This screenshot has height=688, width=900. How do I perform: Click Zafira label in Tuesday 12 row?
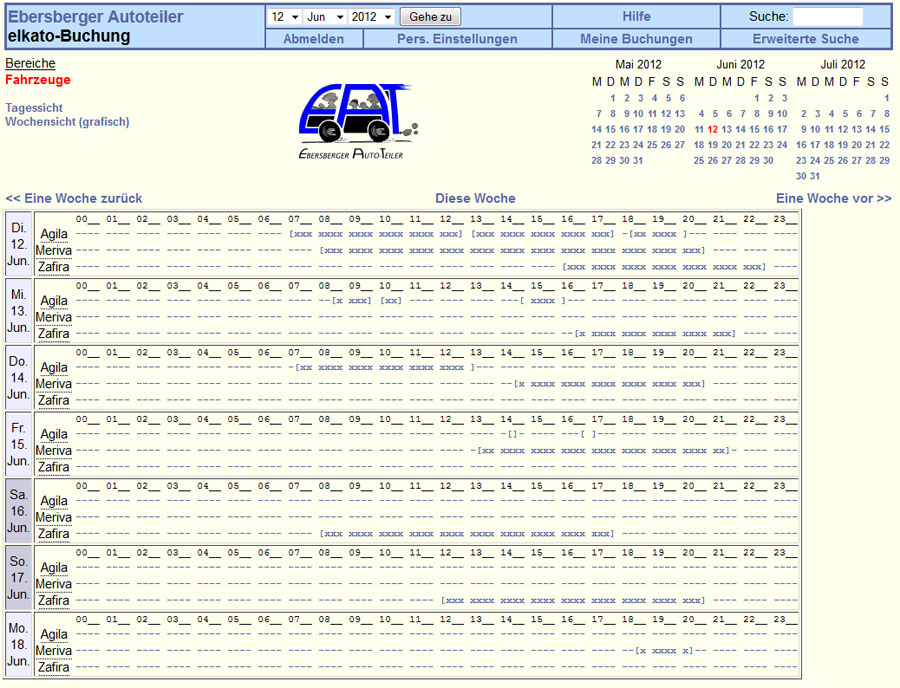(54, 267)
